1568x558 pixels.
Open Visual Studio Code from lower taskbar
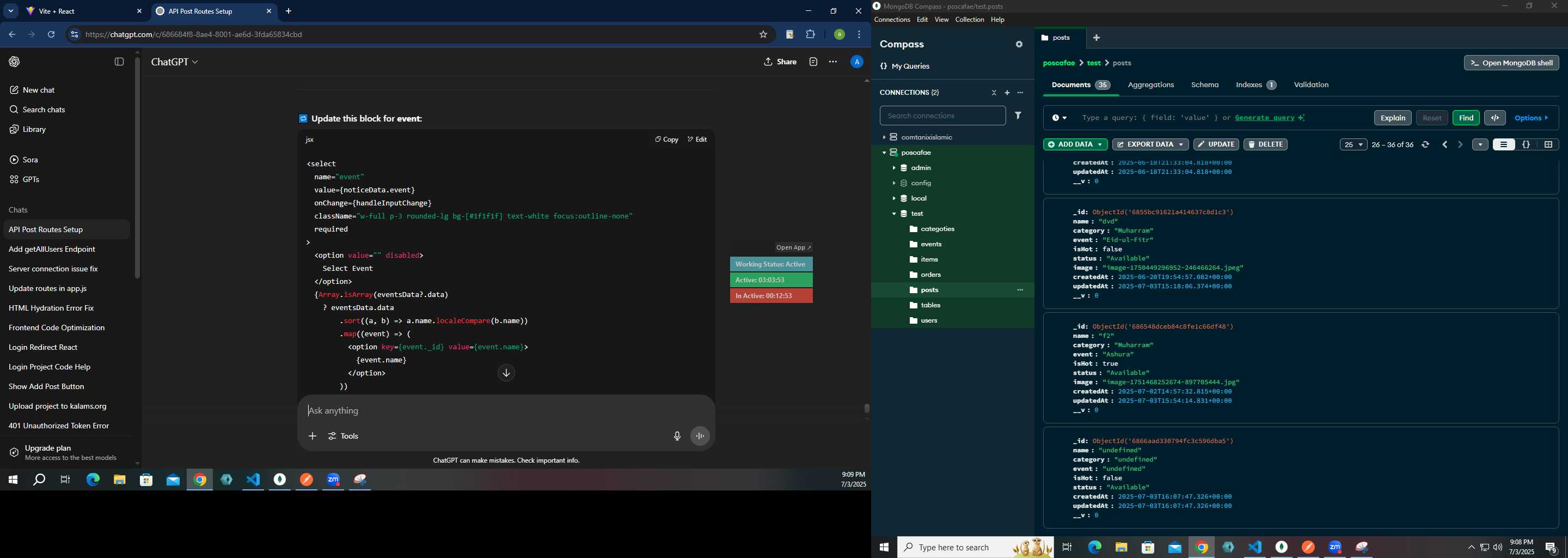1254,548
